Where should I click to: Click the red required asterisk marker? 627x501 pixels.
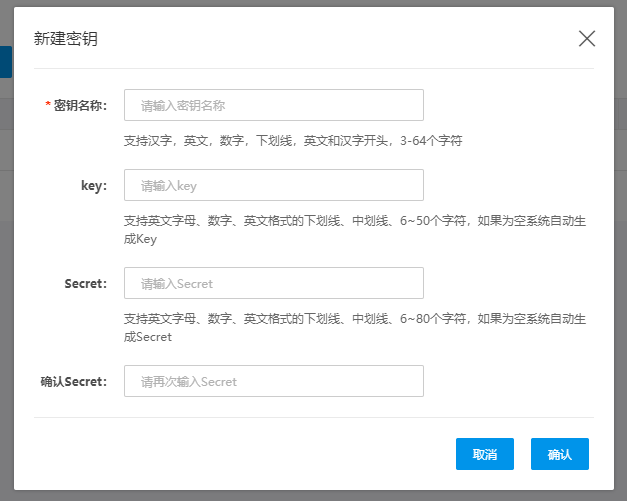coord(48,105)
